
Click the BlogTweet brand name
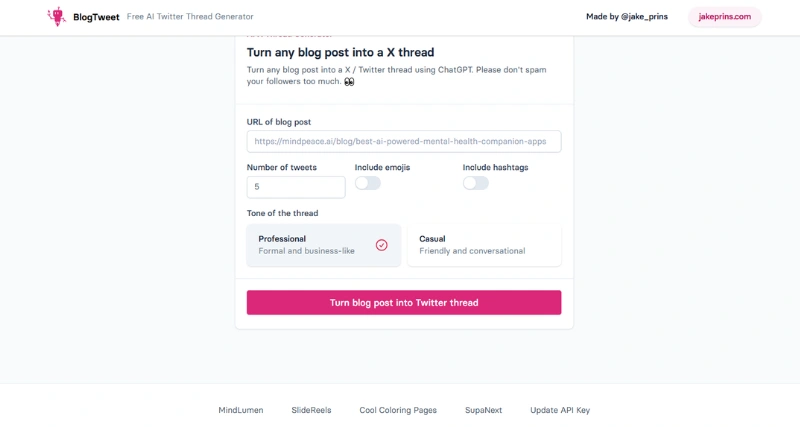coord(96,17)
